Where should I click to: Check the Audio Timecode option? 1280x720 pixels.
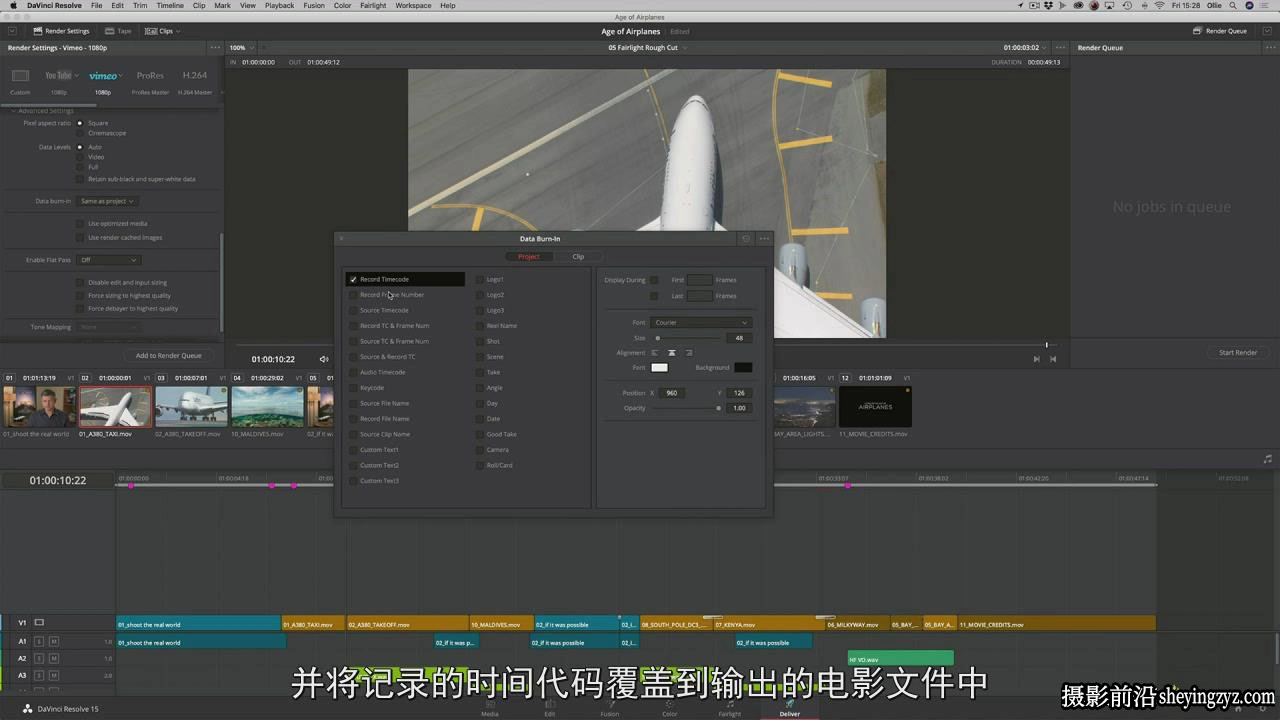353,372
